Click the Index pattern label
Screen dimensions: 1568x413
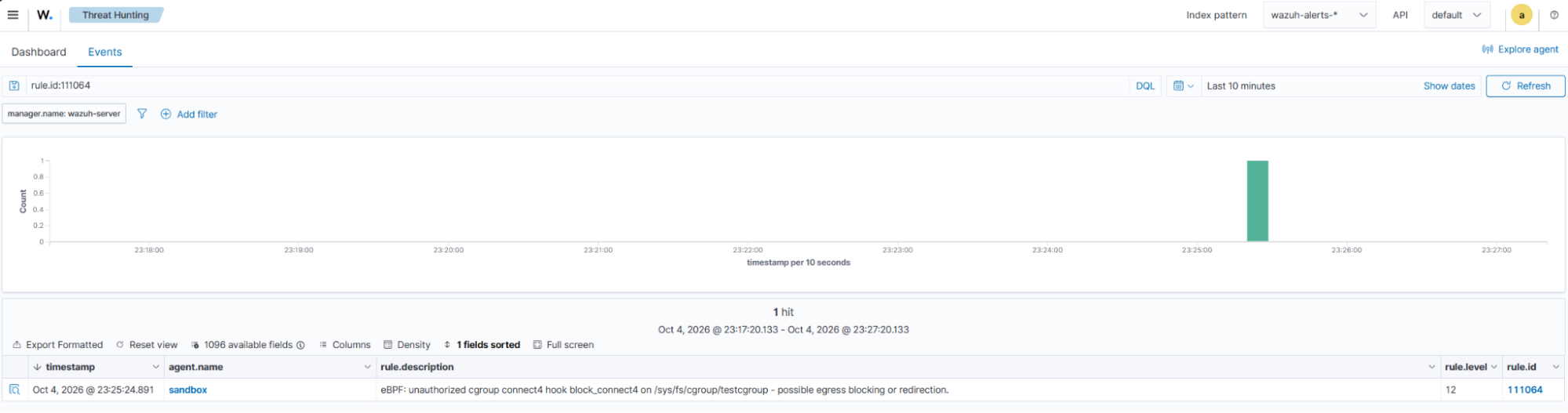click(x=1216, y=15)
